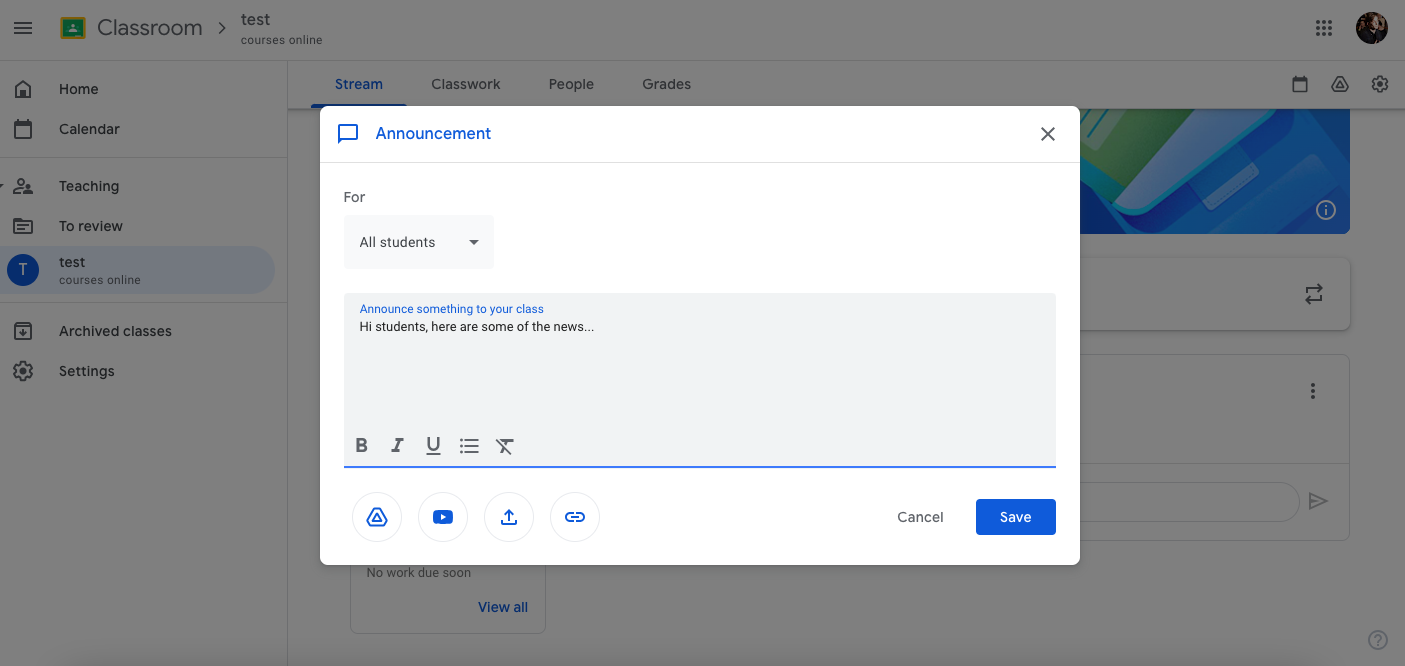Screen dimensions: 1405x666
Task: Attach a YouTube video
Action: coord(443,517)
